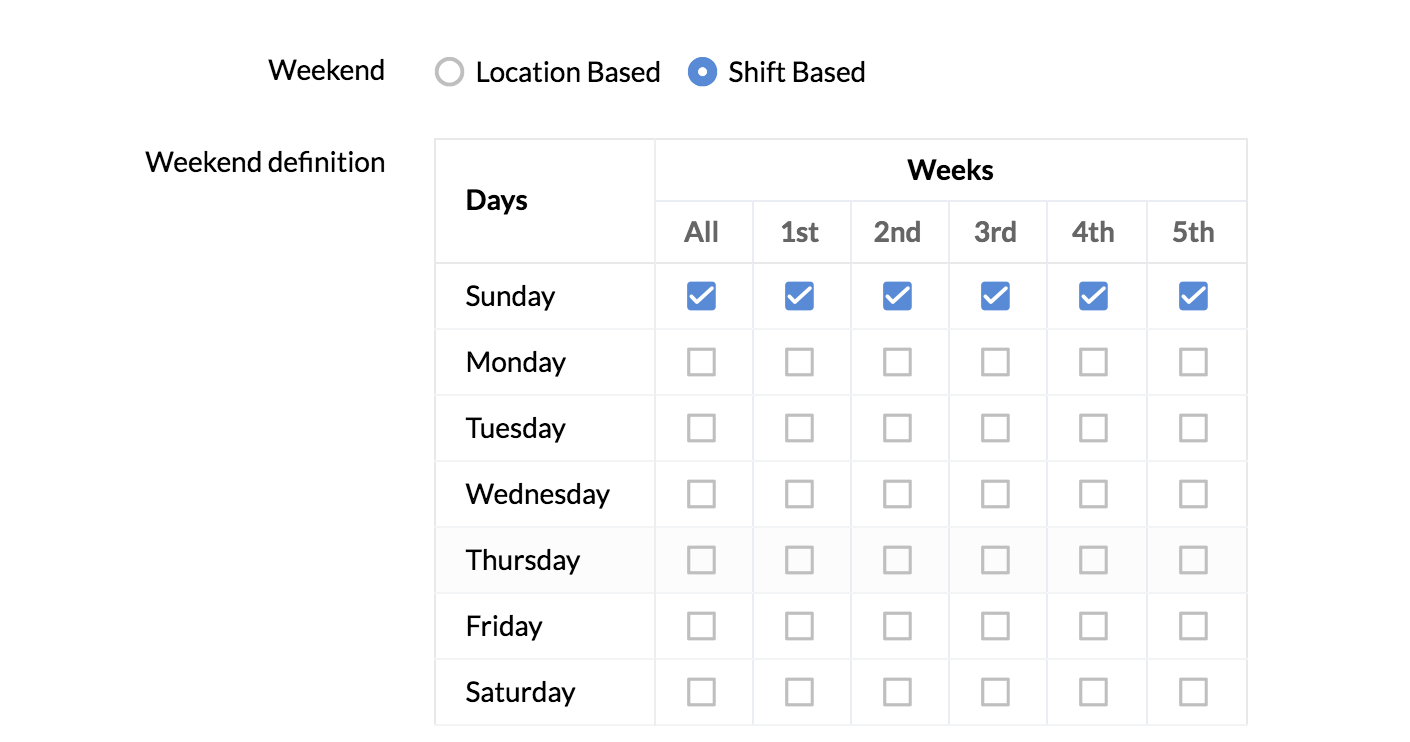
Task: Check Wednesday for the 5th week
Action: coord(1193,494)
